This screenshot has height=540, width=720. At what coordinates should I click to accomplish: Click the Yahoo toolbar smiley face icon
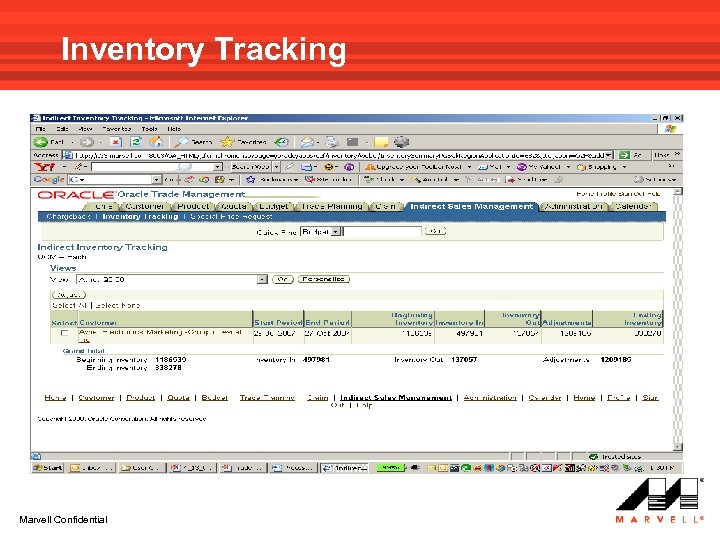click(x=329, y=167)
